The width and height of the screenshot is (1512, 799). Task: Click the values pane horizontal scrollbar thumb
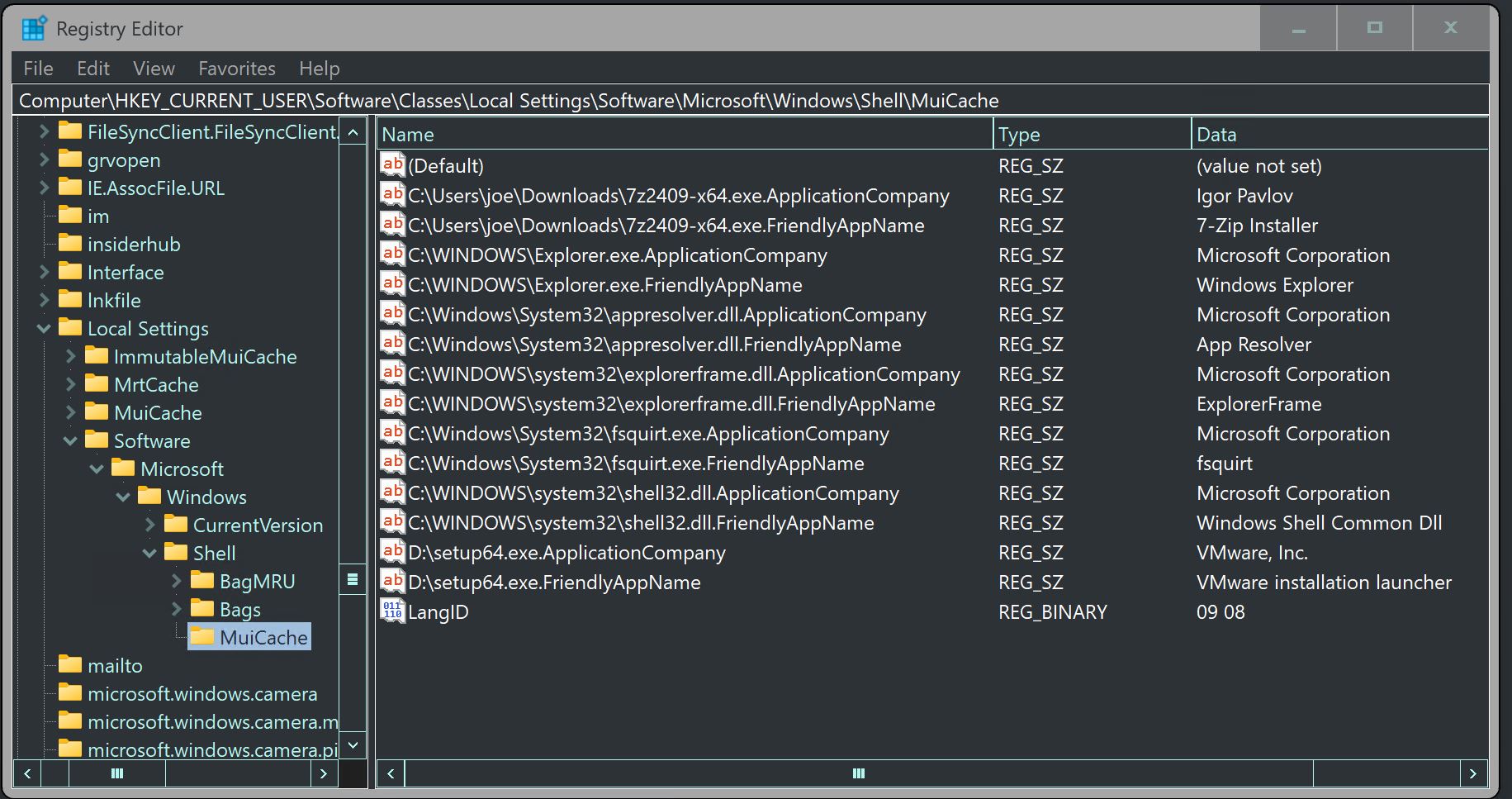(859, 773)
